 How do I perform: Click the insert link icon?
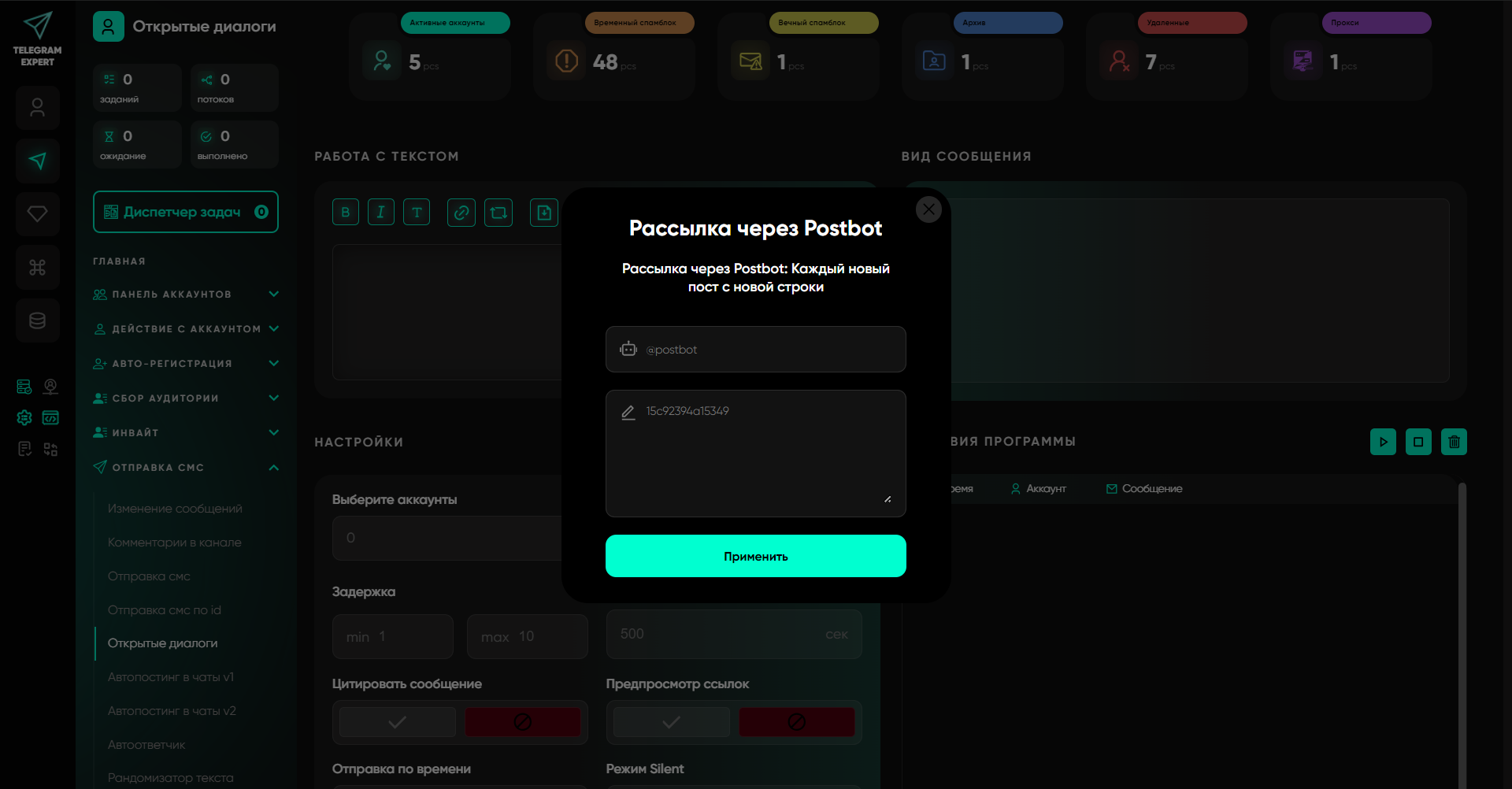tap(461, 213)
